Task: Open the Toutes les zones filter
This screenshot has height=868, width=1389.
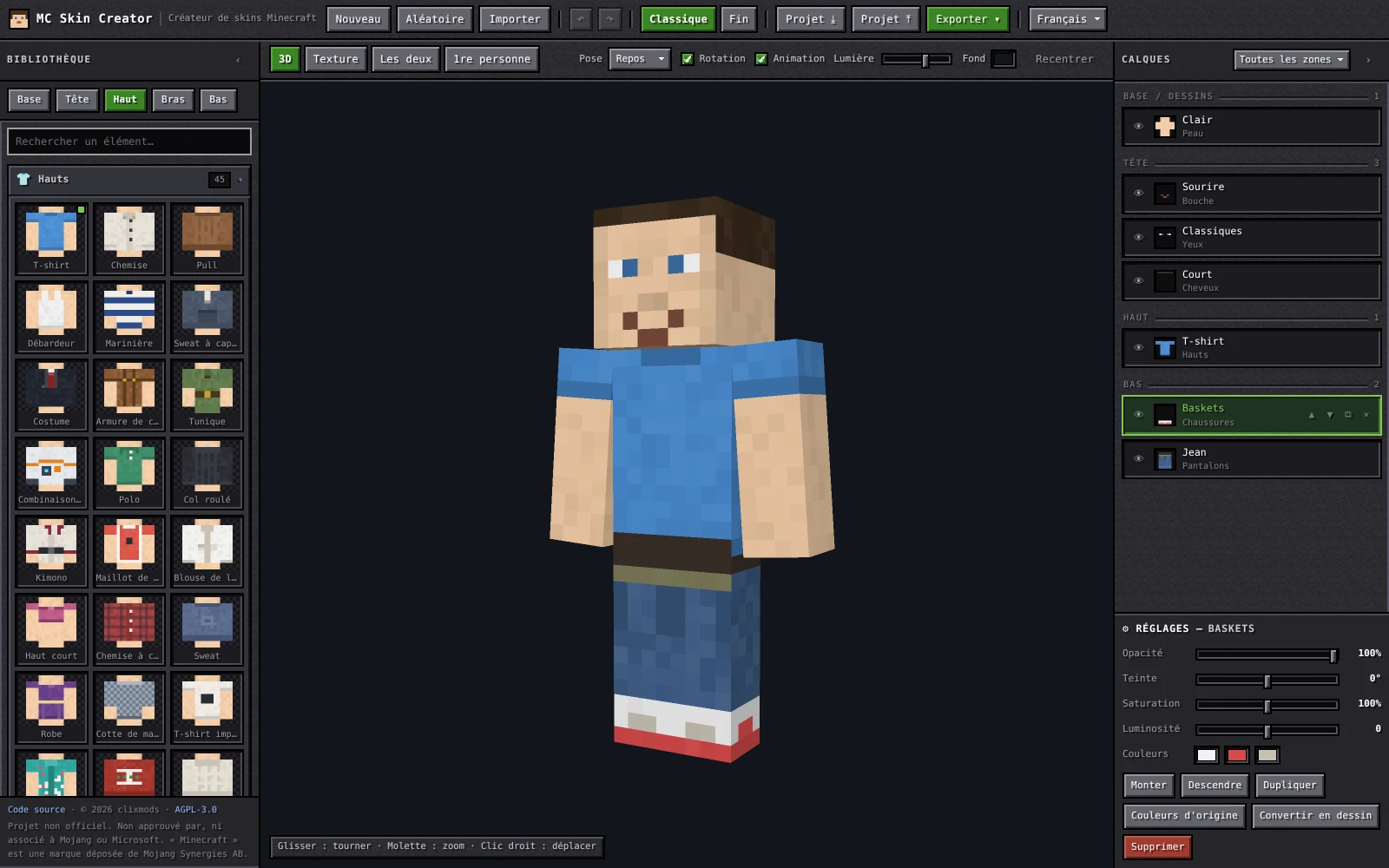Action: point(1291,60)
